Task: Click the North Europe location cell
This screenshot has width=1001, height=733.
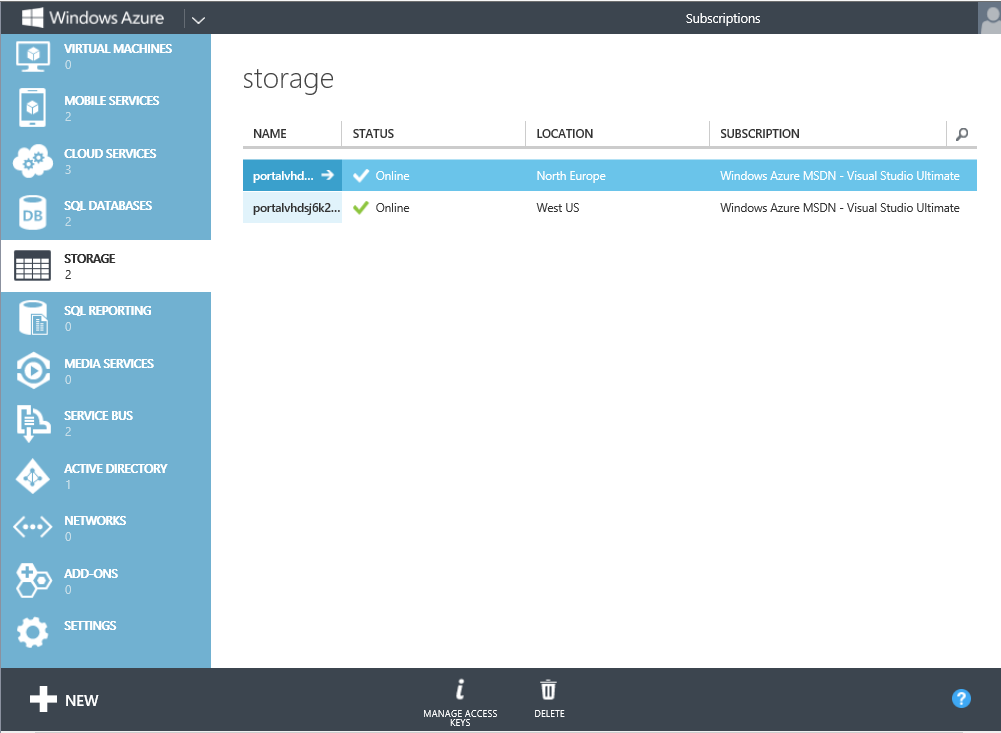Action: click(x=571, y=176)
